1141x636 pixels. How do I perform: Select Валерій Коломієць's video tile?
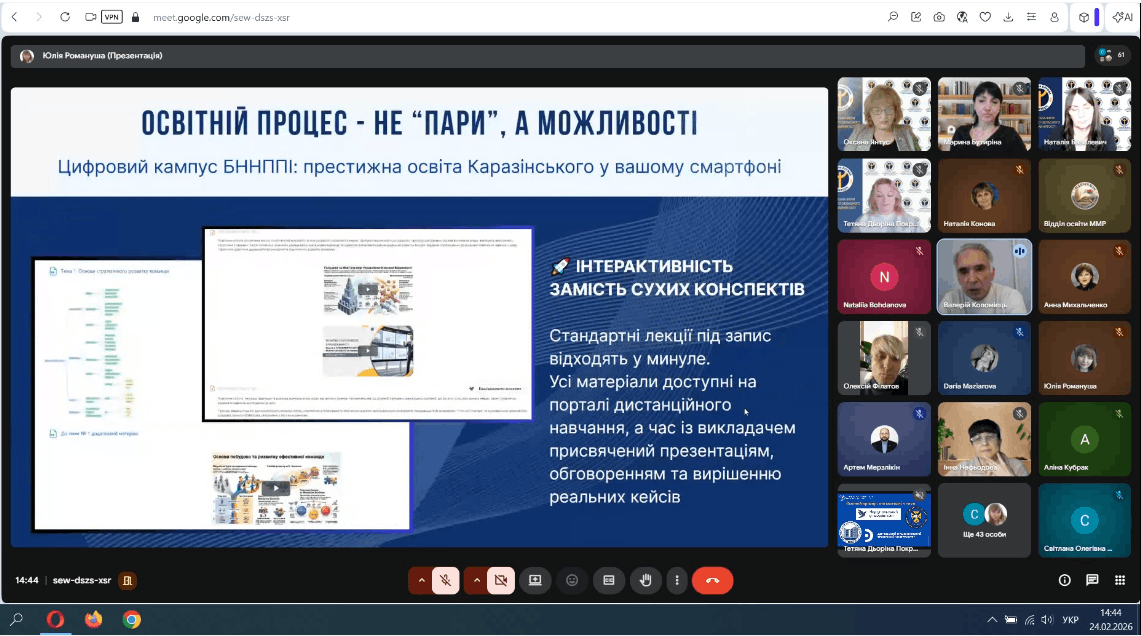coord(984,277)
